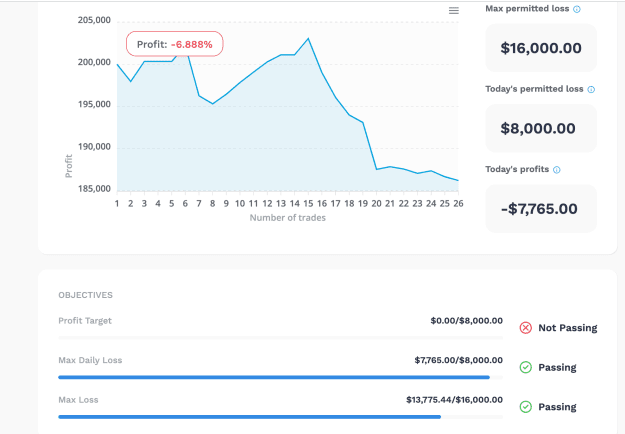Click the Not Passing status text
The height and width of the screenshot is (434, 625).
click(568, 328)
